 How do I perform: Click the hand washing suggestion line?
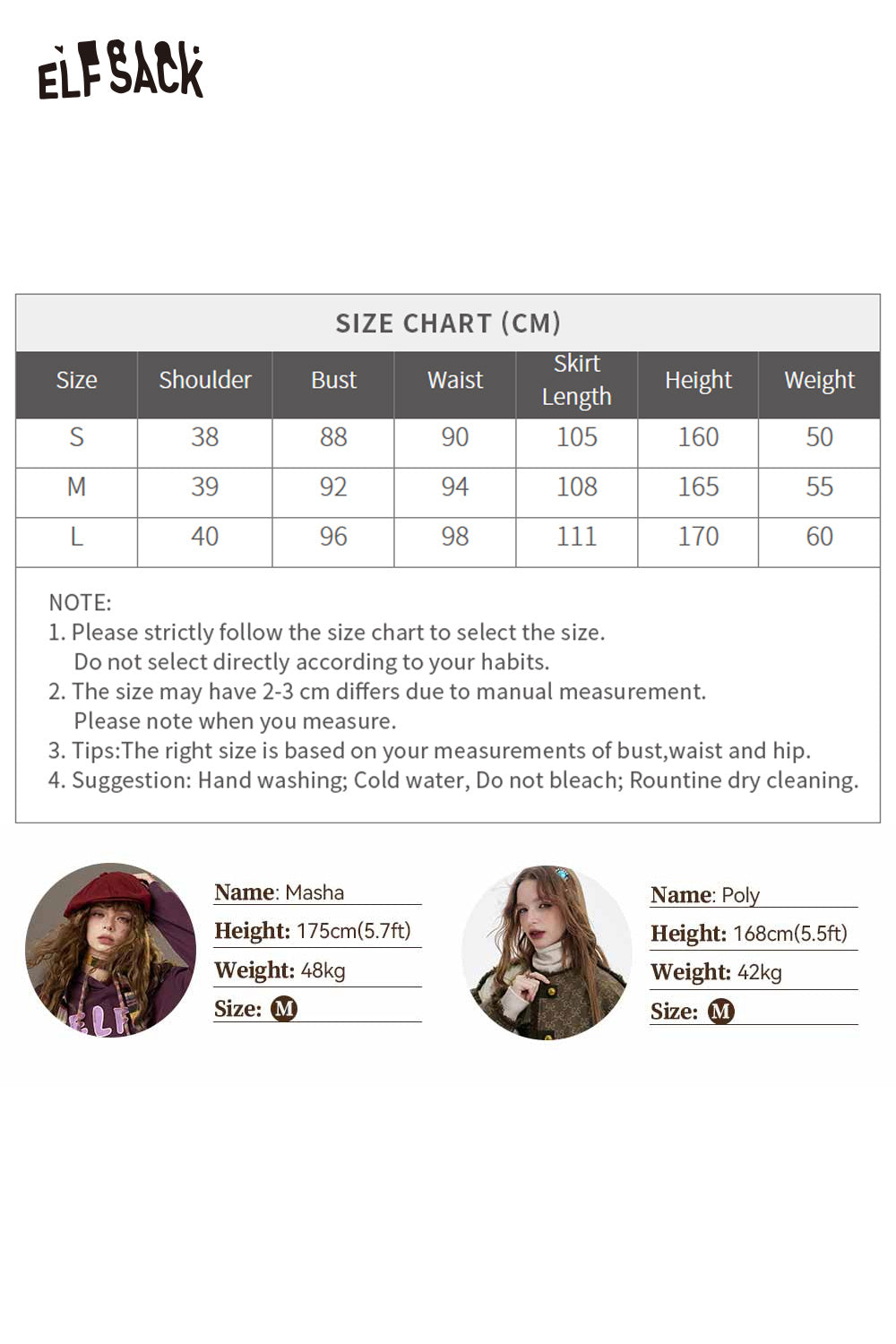(x=453, y=780)
